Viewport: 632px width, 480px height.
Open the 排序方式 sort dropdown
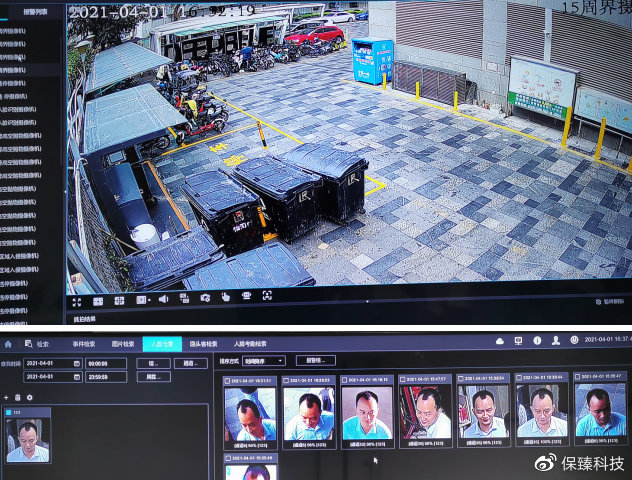coord(264,361)
